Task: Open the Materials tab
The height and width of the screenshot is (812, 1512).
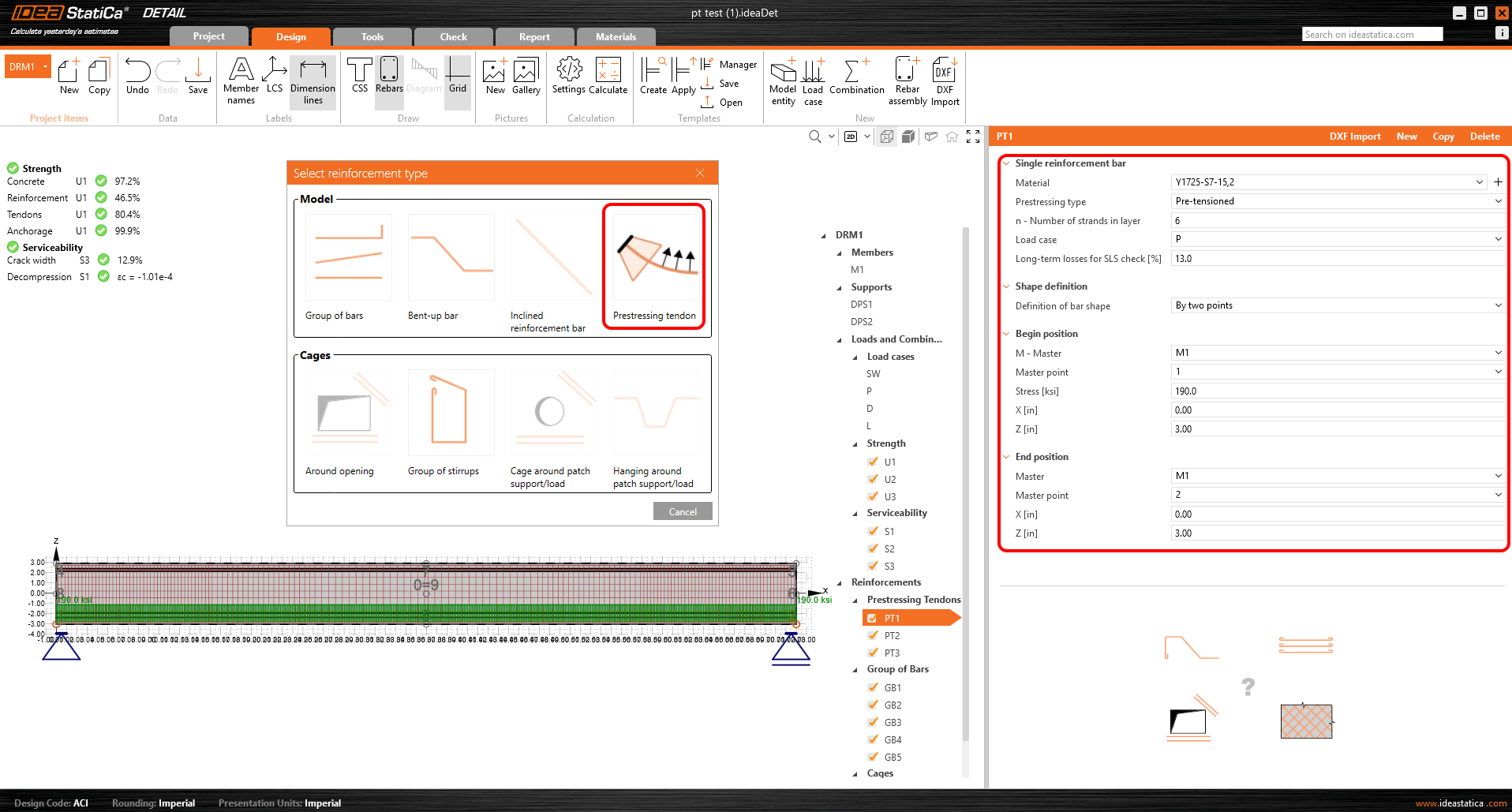Action: (616, 36)
